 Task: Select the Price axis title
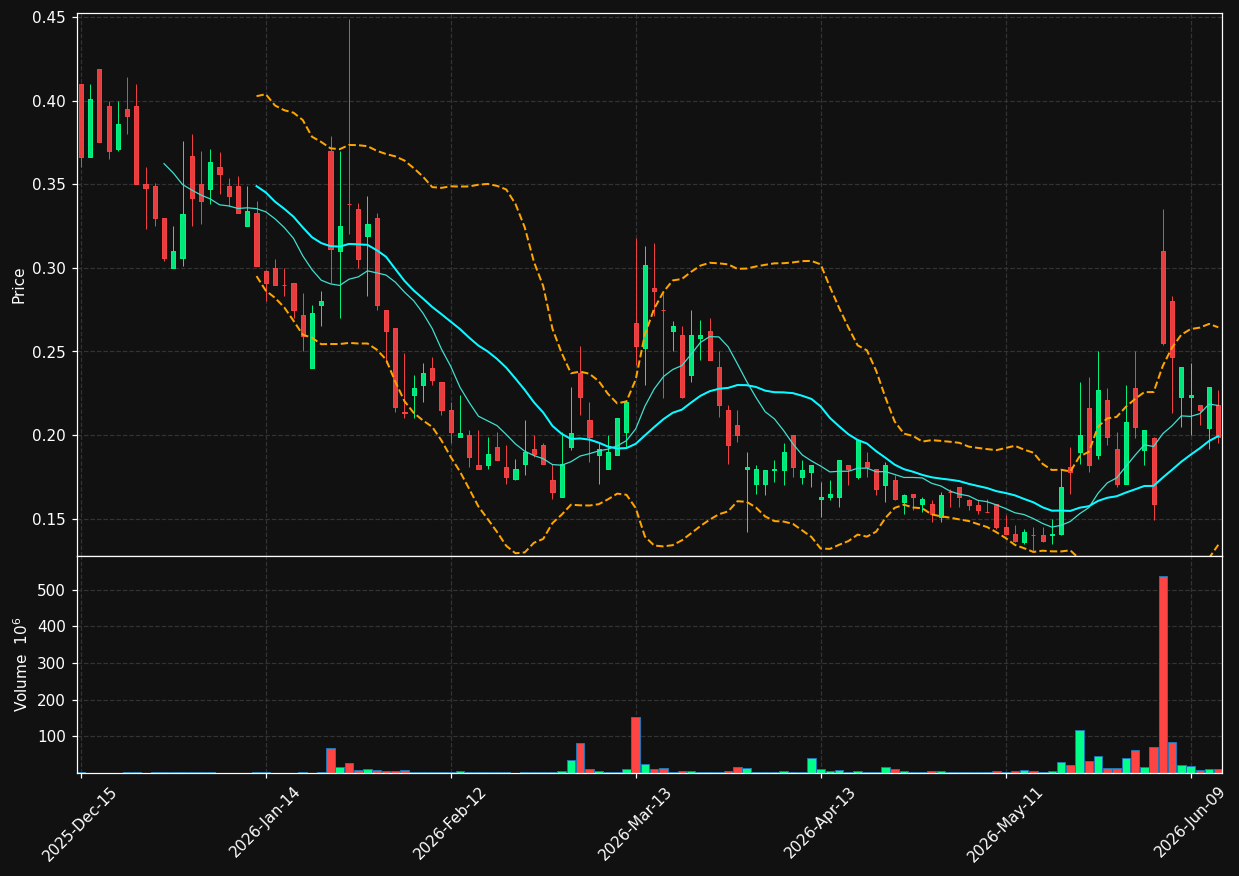point(19,285)
